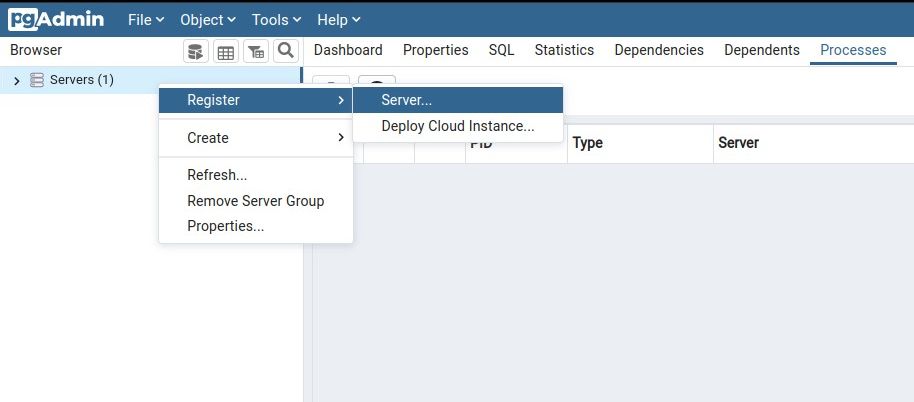Click the View Data table icon

click(226, 51)
